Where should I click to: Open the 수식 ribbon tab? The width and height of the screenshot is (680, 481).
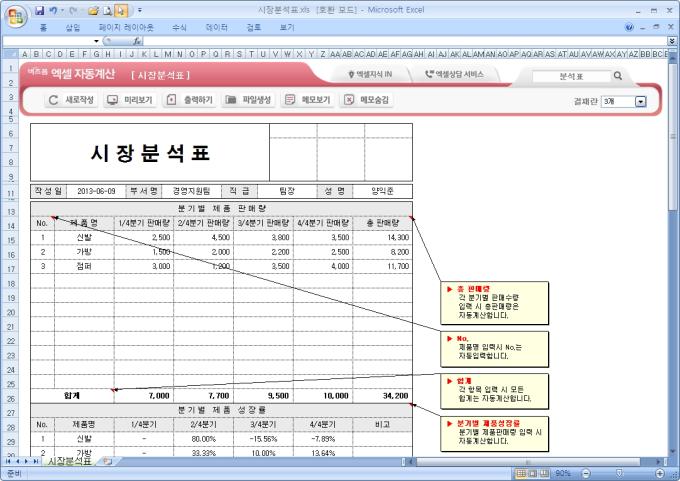(179, 27)
